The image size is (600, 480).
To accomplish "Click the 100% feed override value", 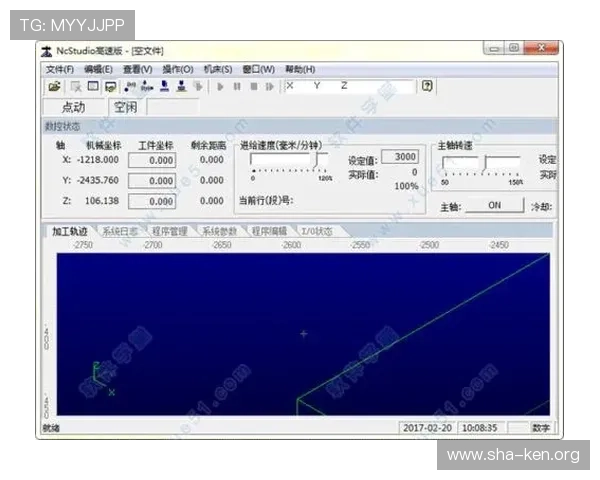I will point(406,186).
